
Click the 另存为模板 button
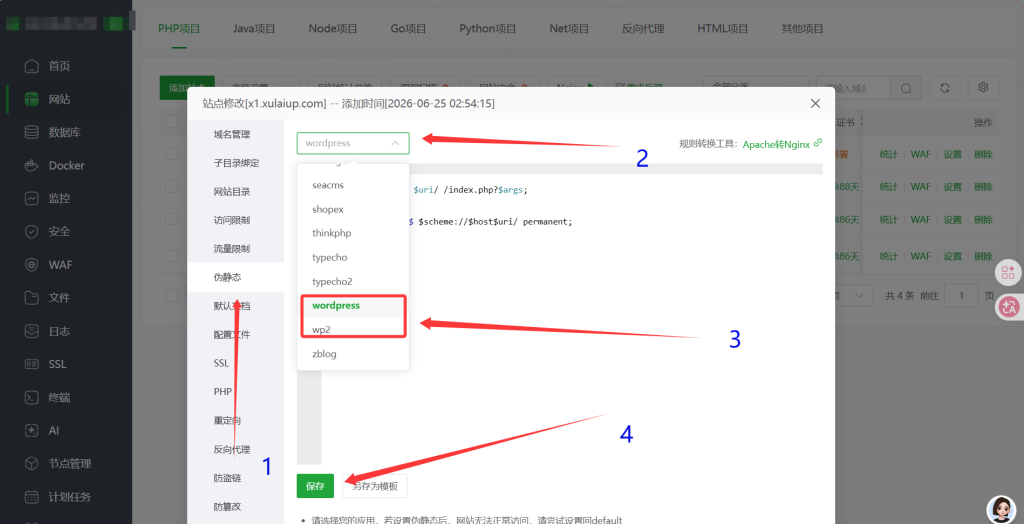coord(375,486)
